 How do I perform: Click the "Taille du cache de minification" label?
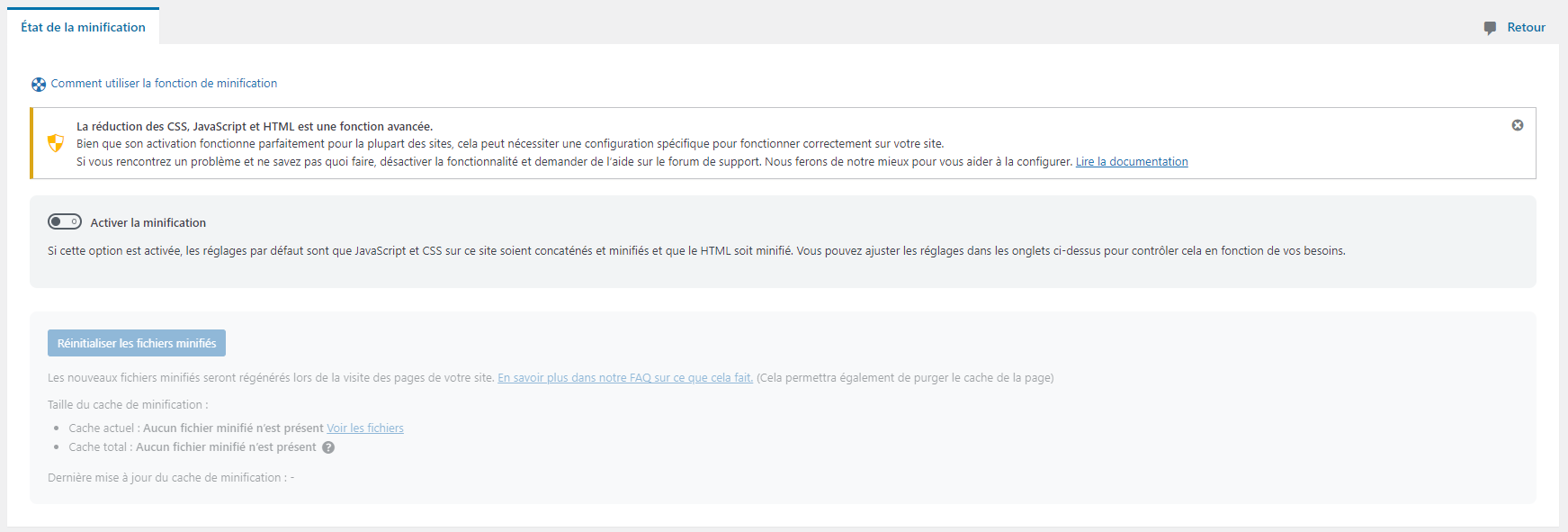click(127, 405)
